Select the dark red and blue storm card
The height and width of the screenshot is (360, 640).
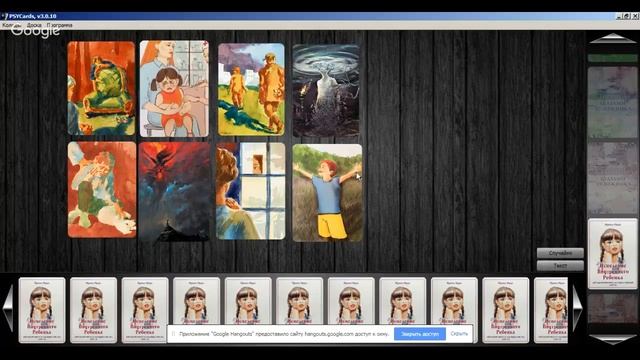[x=175, y=191]
